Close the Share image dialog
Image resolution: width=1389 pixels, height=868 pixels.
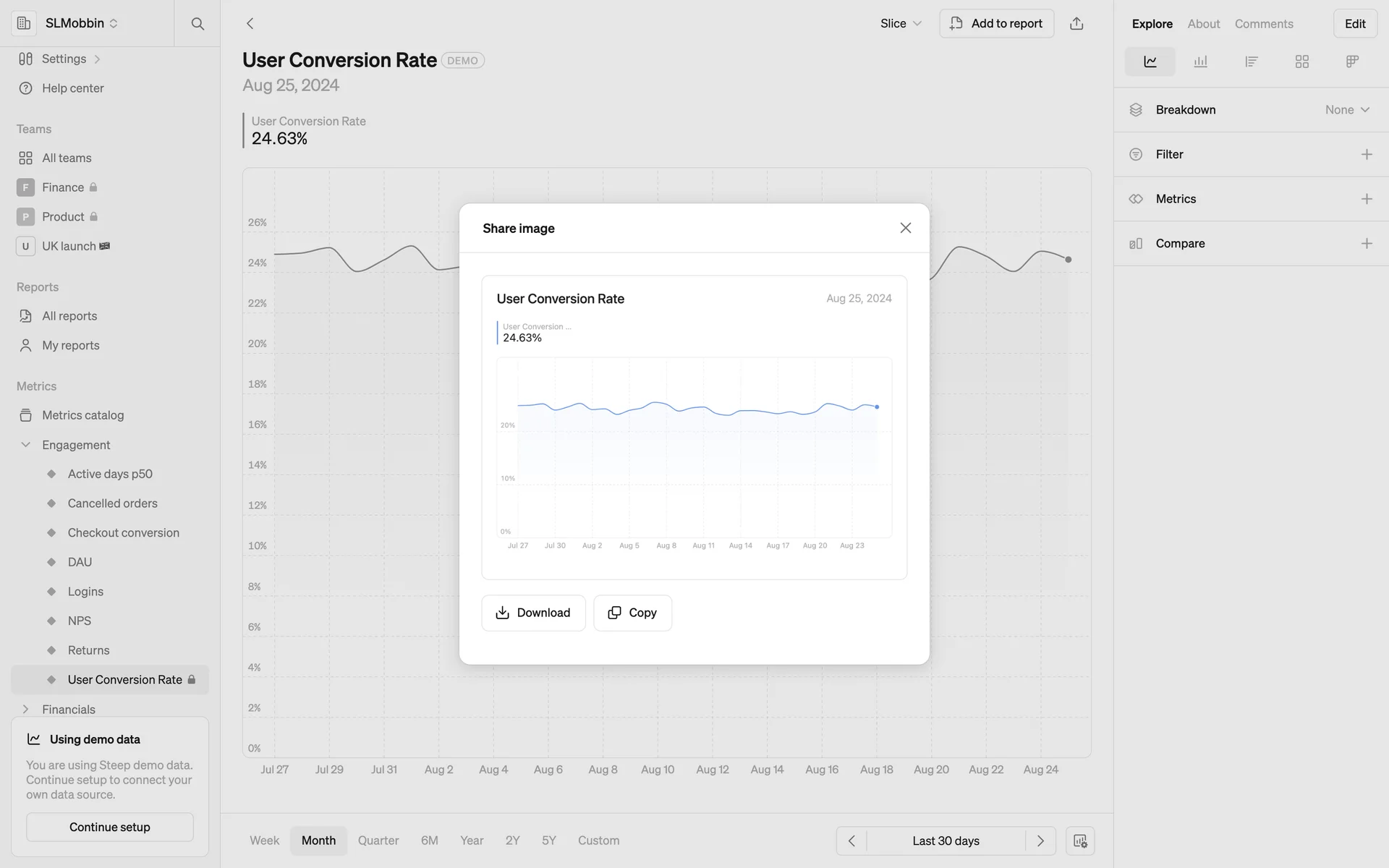coord(905,228)
